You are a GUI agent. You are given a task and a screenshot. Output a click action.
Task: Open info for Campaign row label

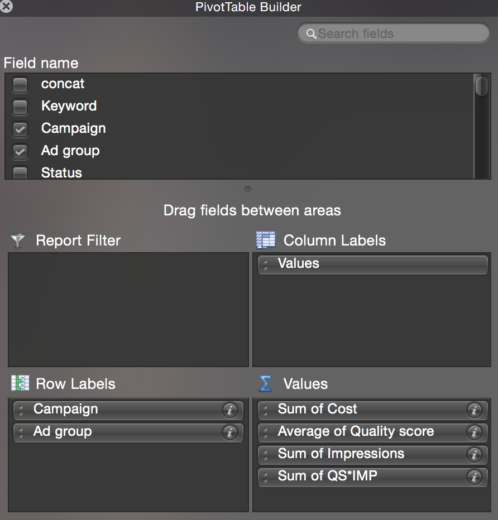(230, 410)
